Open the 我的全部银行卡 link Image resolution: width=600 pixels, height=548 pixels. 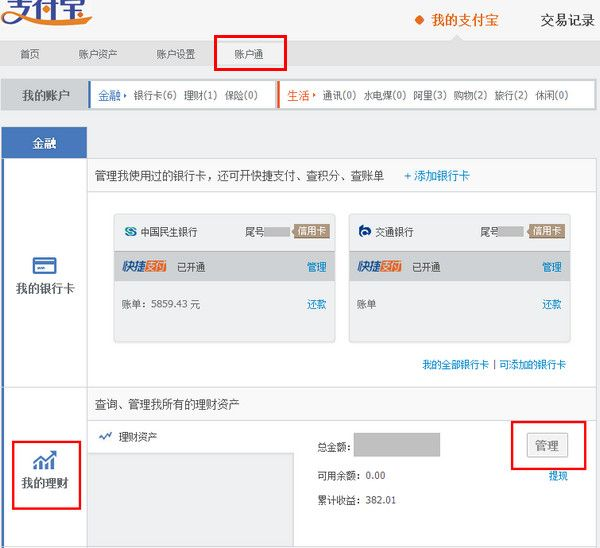tap(455, 365)
